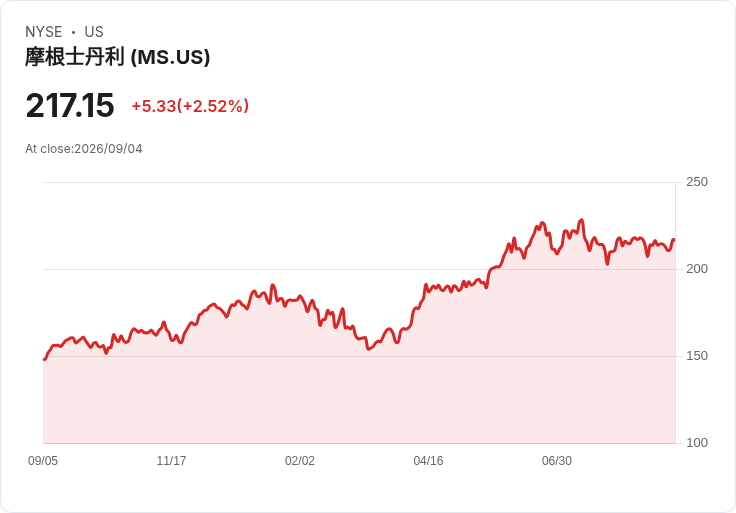Click the US market label
Screen dimensions: 736x513
94,32
